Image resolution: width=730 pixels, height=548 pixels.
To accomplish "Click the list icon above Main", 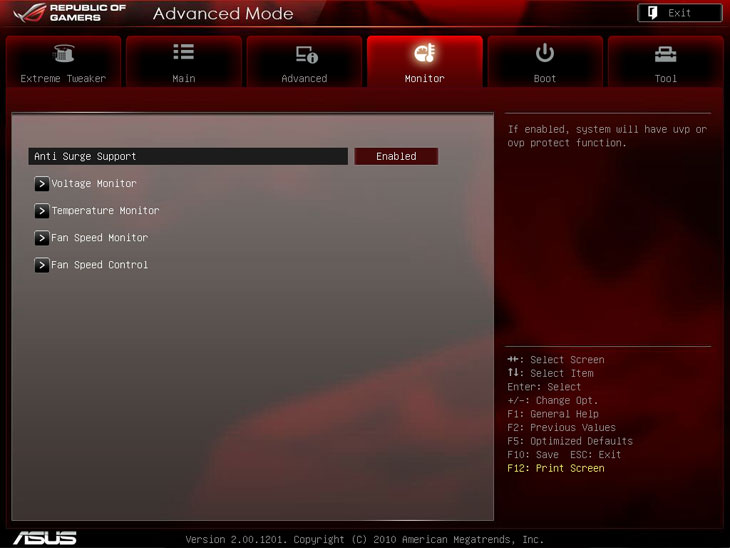I will 184,53.
